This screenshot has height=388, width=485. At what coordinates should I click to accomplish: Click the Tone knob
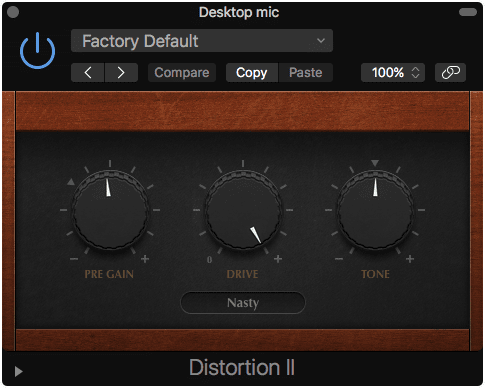(375, 210)
